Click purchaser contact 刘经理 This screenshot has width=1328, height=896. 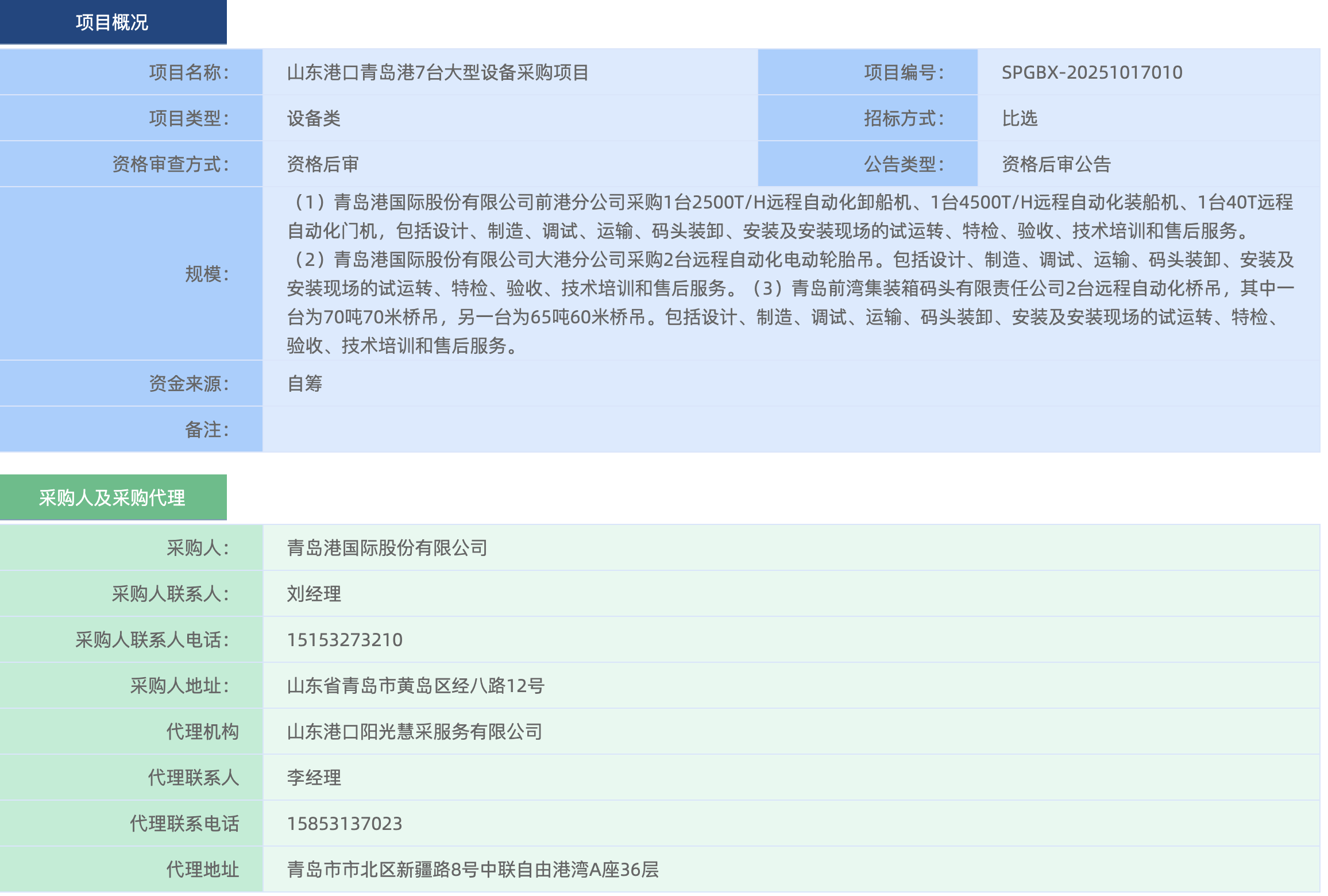tap(314, 594)
